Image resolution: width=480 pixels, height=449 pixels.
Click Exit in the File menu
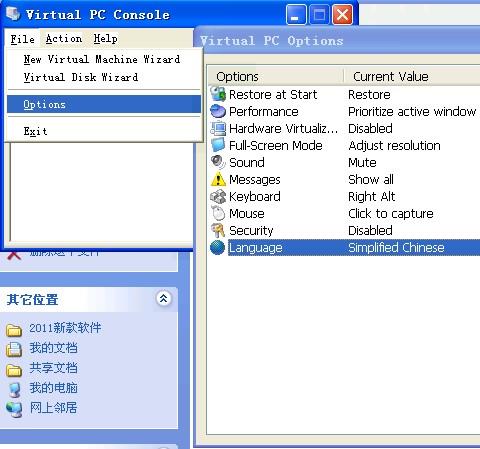click(x=35, y=131)
